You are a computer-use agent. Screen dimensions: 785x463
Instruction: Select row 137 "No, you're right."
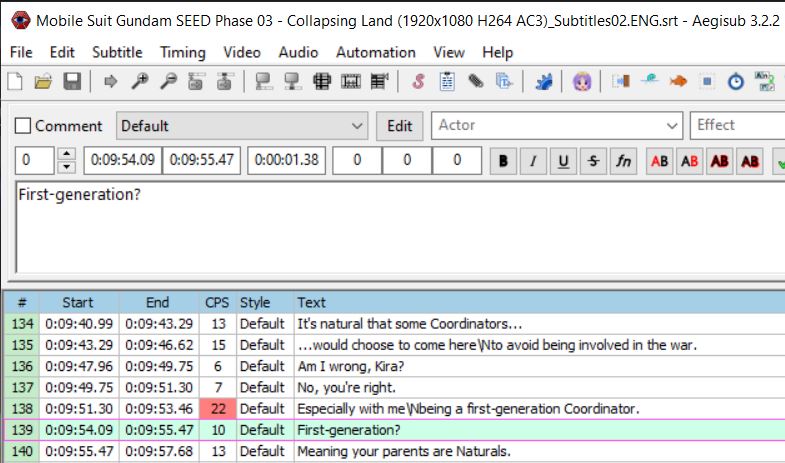pos(395,387)
